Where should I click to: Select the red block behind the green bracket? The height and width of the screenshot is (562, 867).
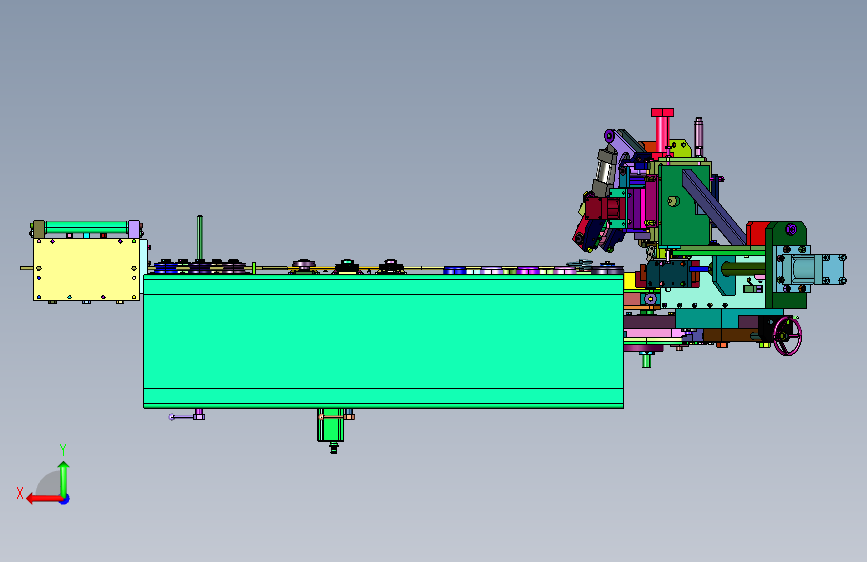pos(756,233)
